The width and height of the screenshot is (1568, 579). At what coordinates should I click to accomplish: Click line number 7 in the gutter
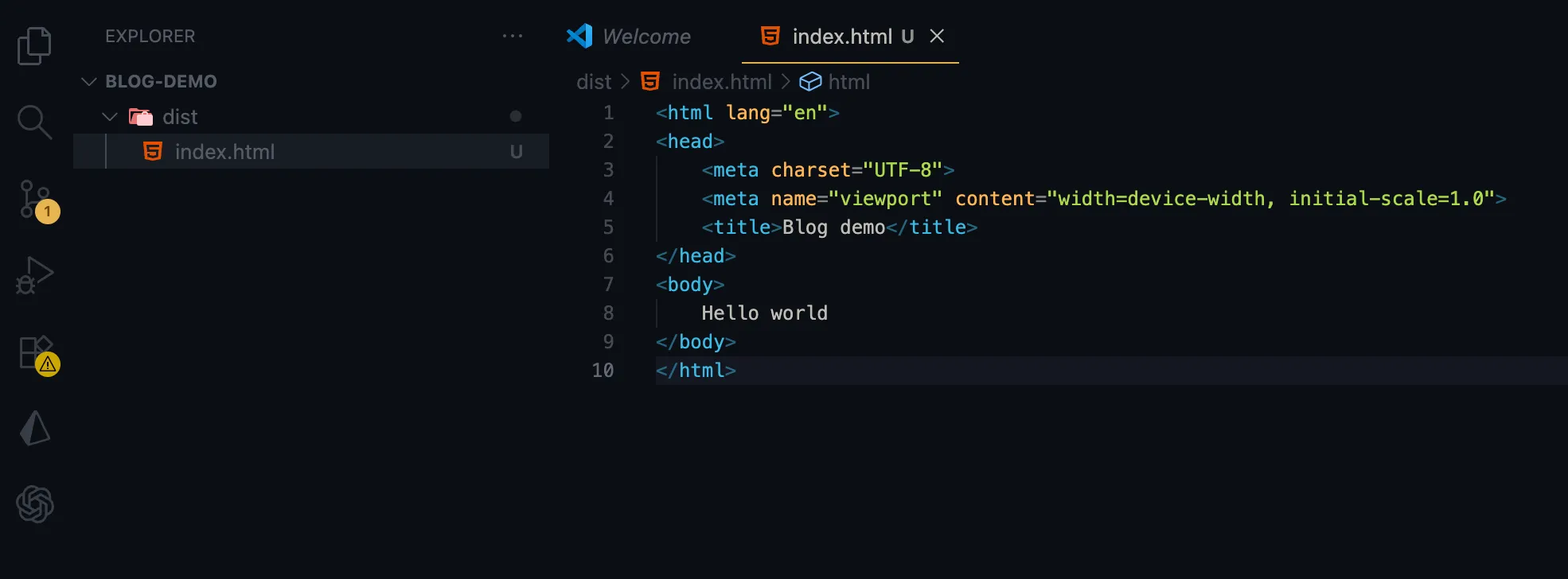coord(608,284)
